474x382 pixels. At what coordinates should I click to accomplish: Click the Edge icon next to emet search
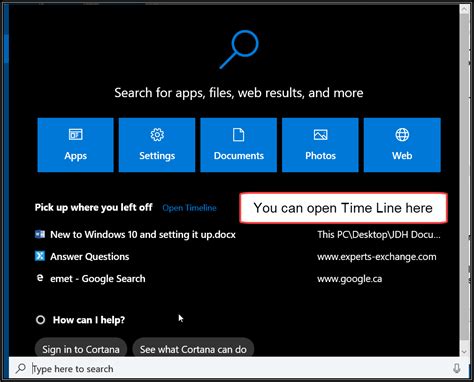pyautogui.click(x=40, y=278)
